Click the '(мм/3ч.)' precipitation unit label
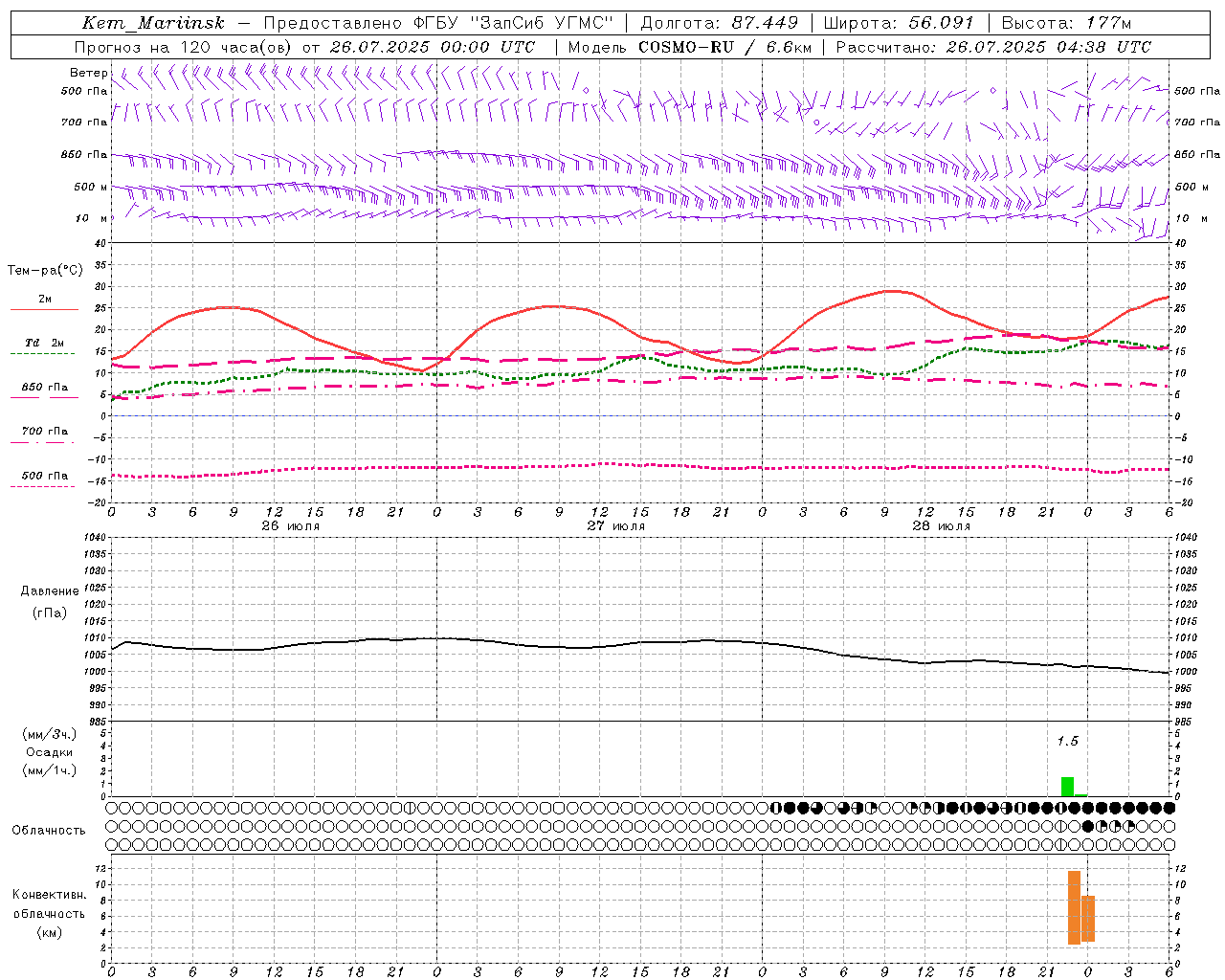 (x=49, y=734)
